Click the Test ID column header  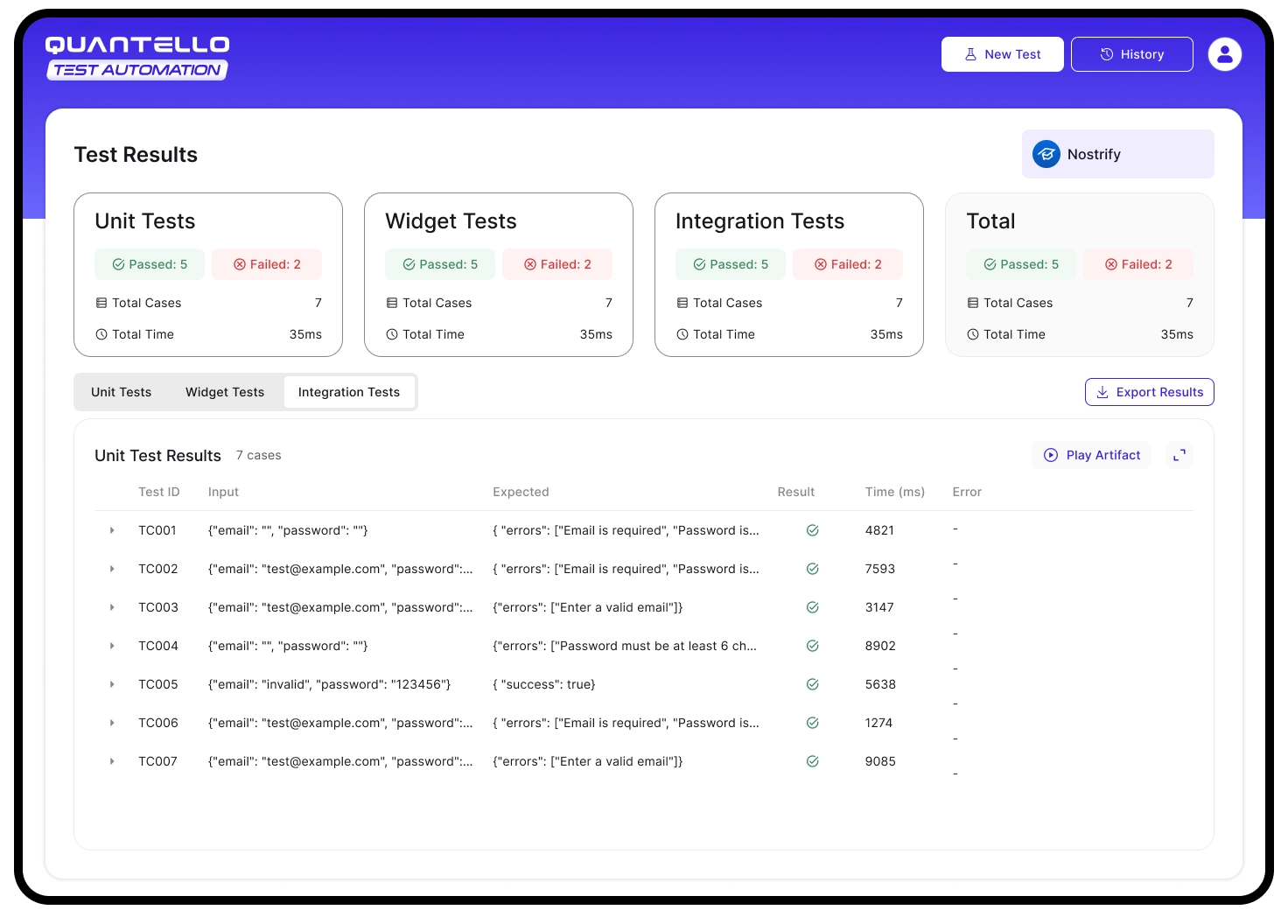click(x=159, y=492)
